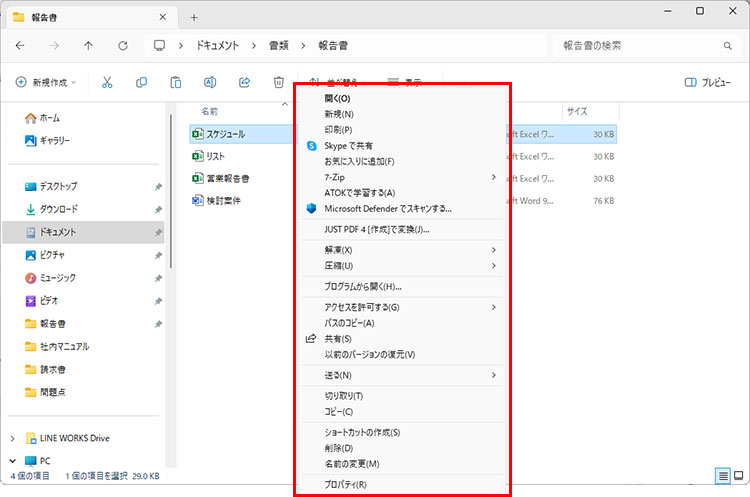Image resolution: width=750 pixels, height=497 pixels.
Task: Switch to large icons view in status bar
Action: point(738,475)
